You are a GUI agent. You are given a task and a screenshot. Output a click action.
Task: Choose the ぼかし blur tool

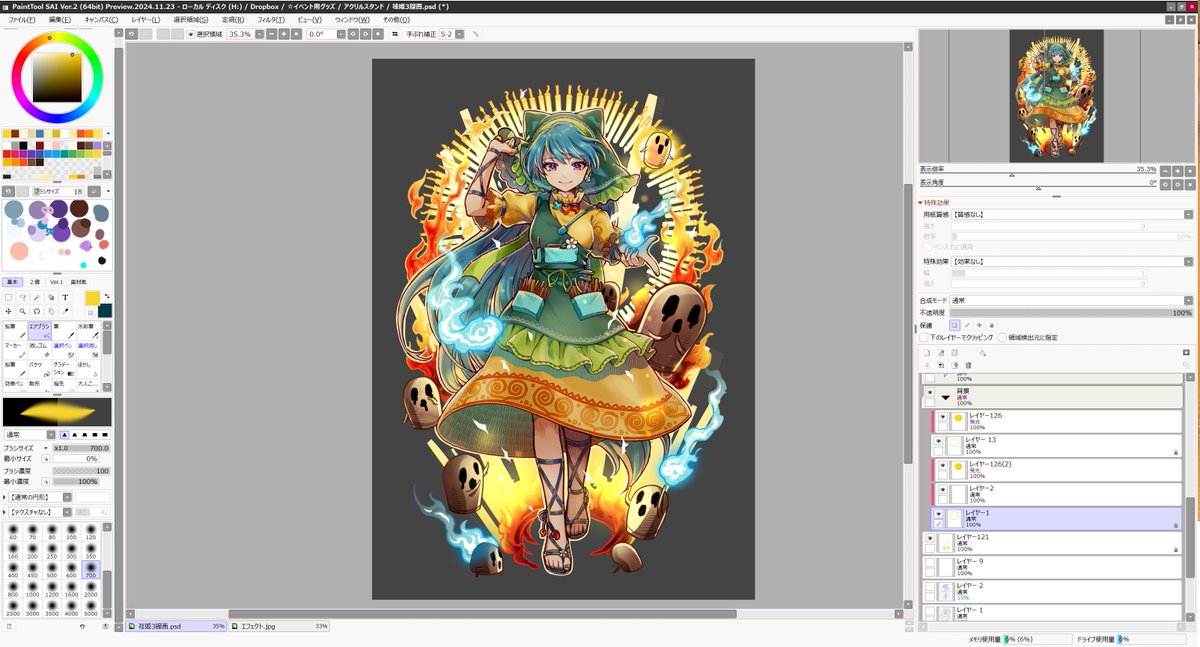pos(88,369)
